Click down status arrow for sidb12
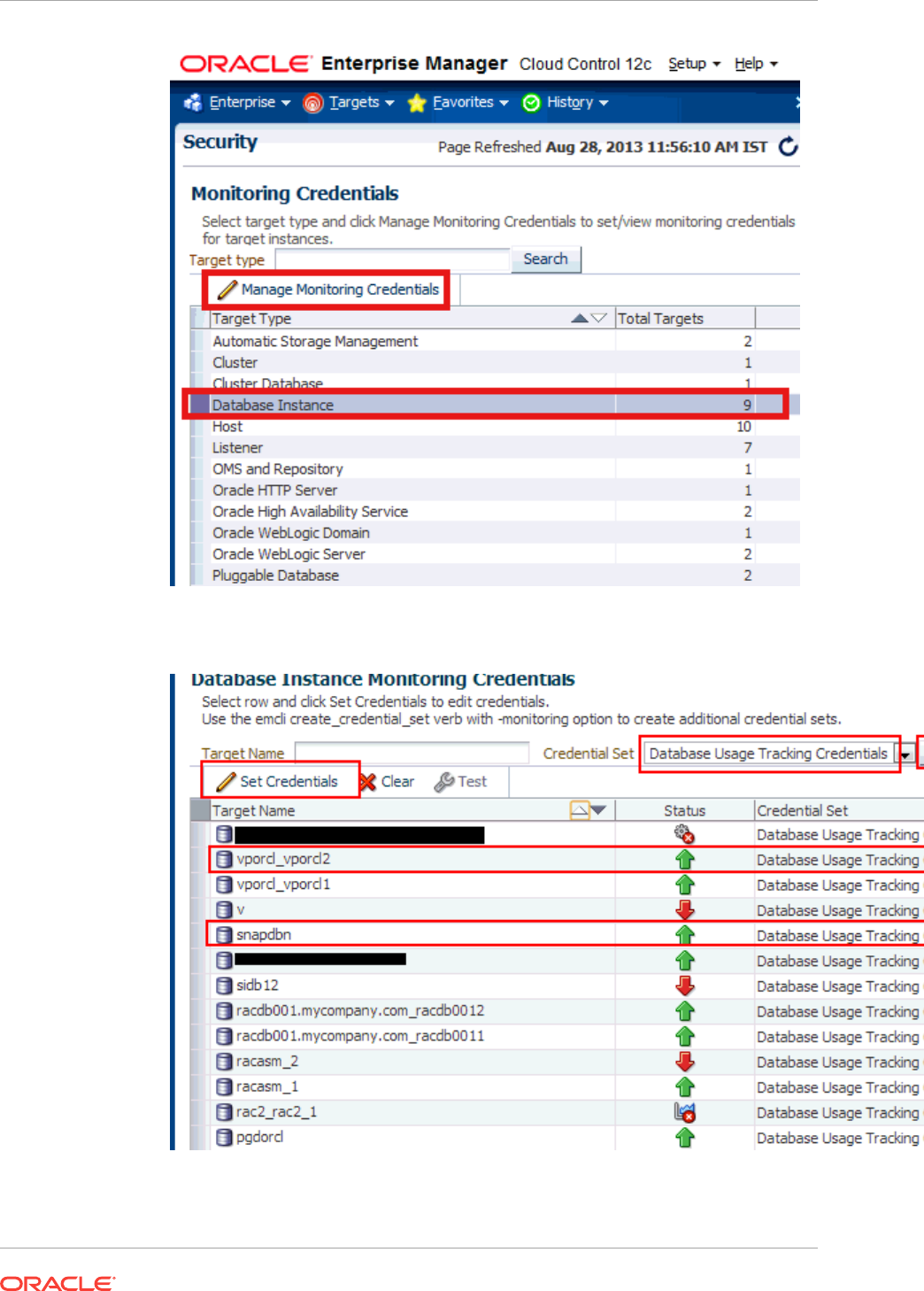Image resolution: width=924 pixels, height=1291 pixels. [684, 986]
